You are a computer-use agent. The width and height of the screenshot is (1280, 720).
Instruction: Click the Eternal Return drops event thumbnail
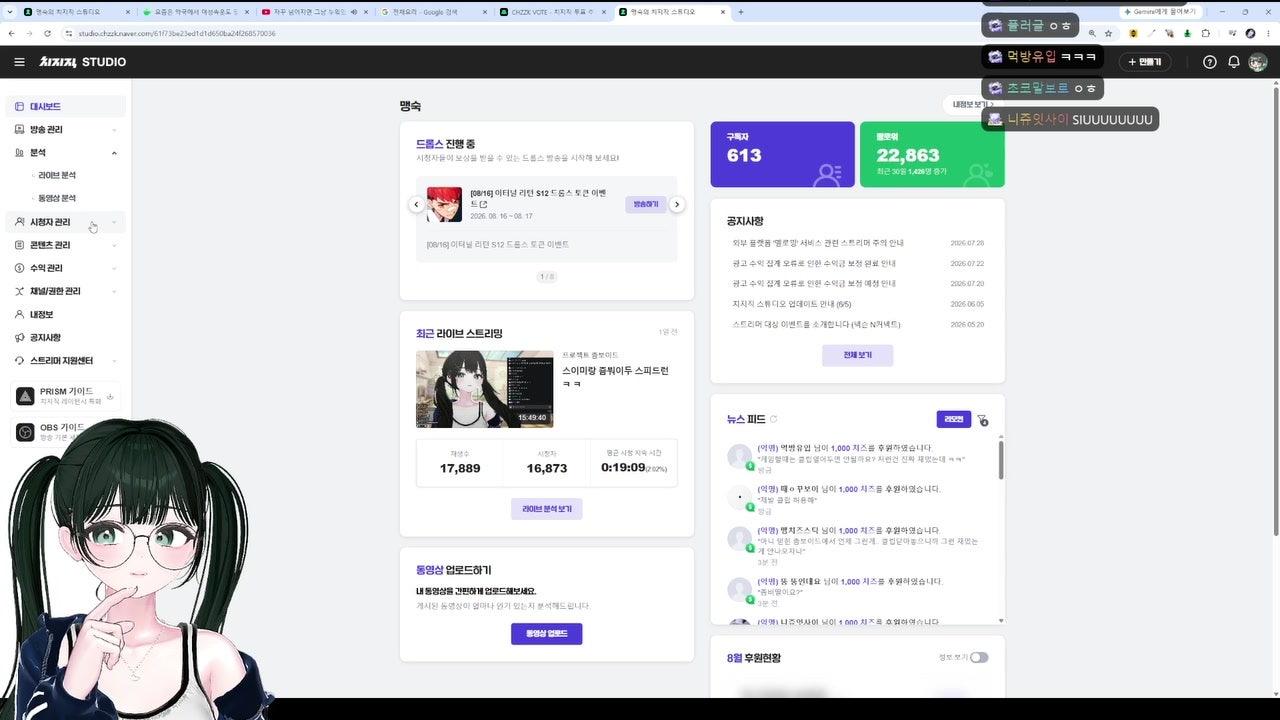[444, 204]
